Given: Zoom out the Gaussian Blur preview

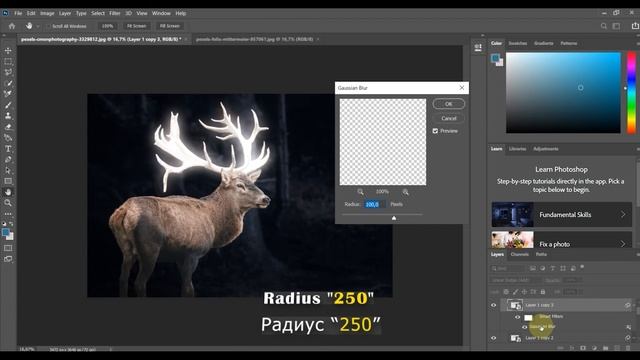Looking at the screenshot, I should point(360,192).
